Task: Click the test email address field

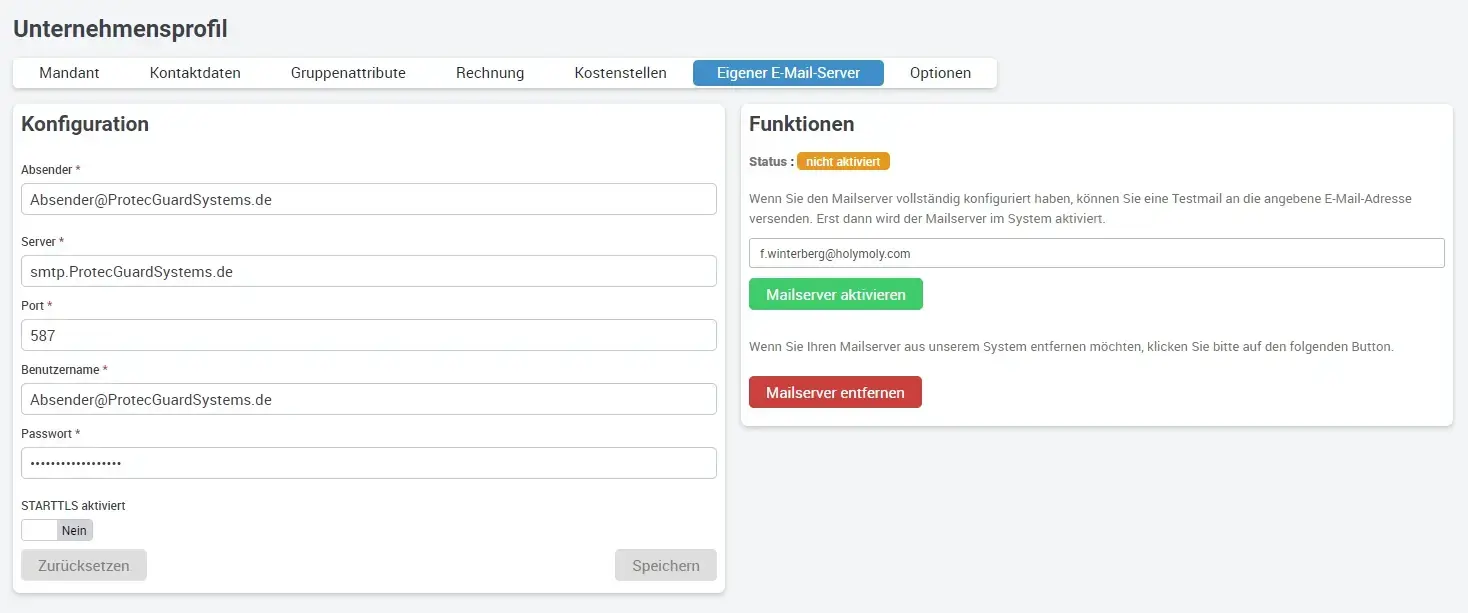Action: pyautogui.click(x=1096, y=253)
